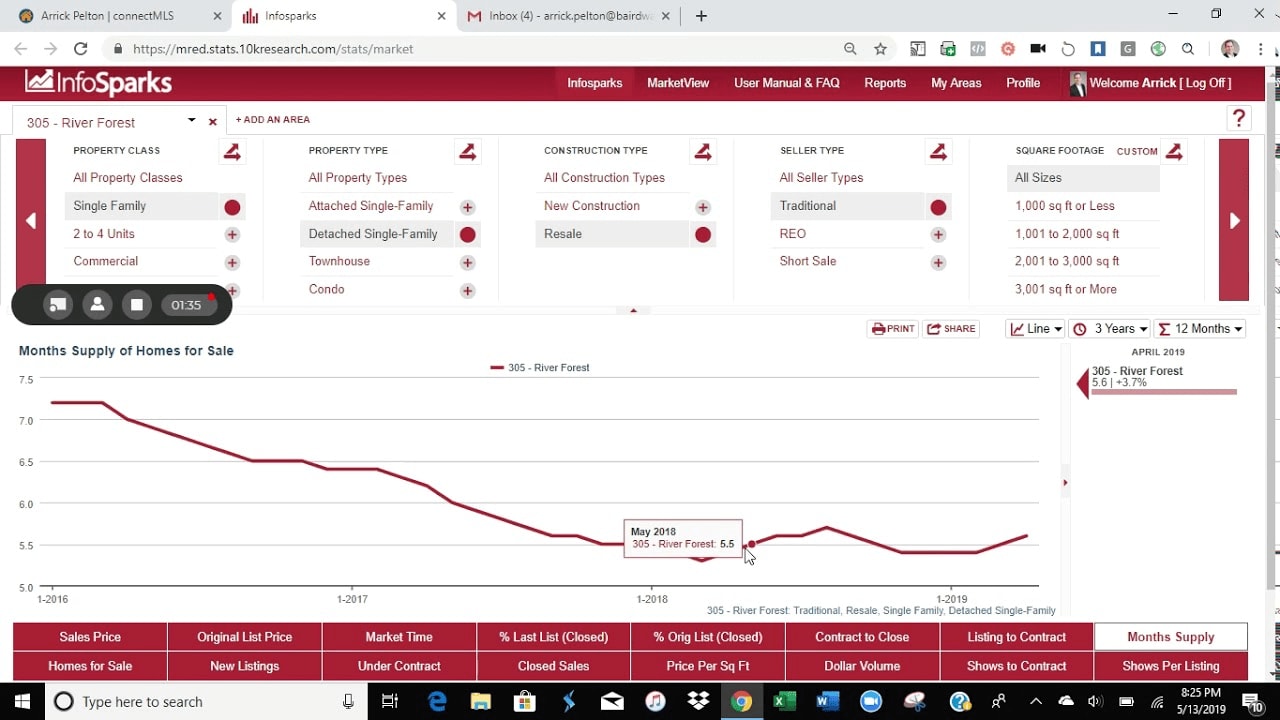
Task: Open Windows Start menu
Action: click(22, 701)
